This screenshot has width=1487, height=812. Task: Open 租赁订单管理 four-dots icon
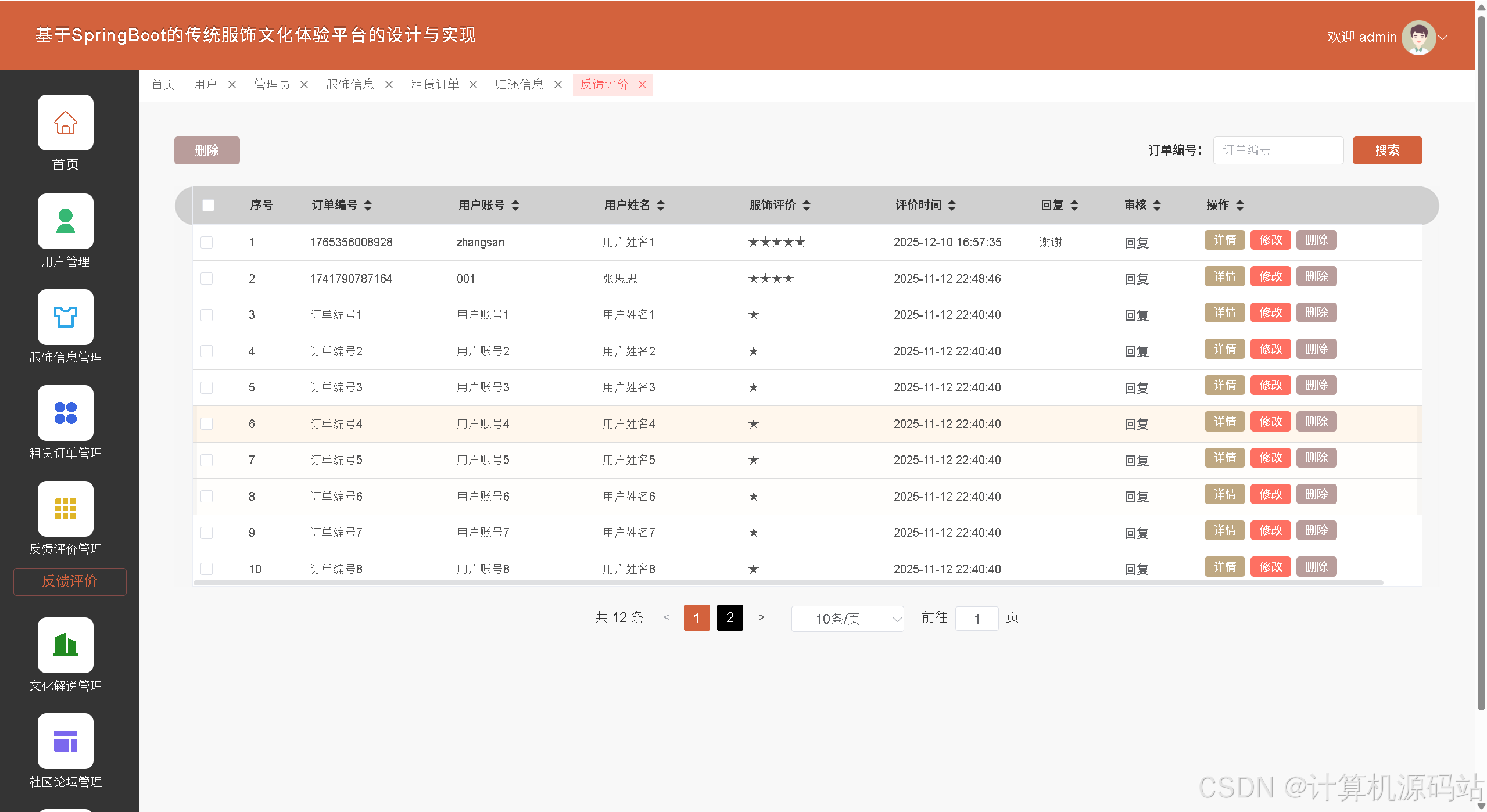point(65,413)
